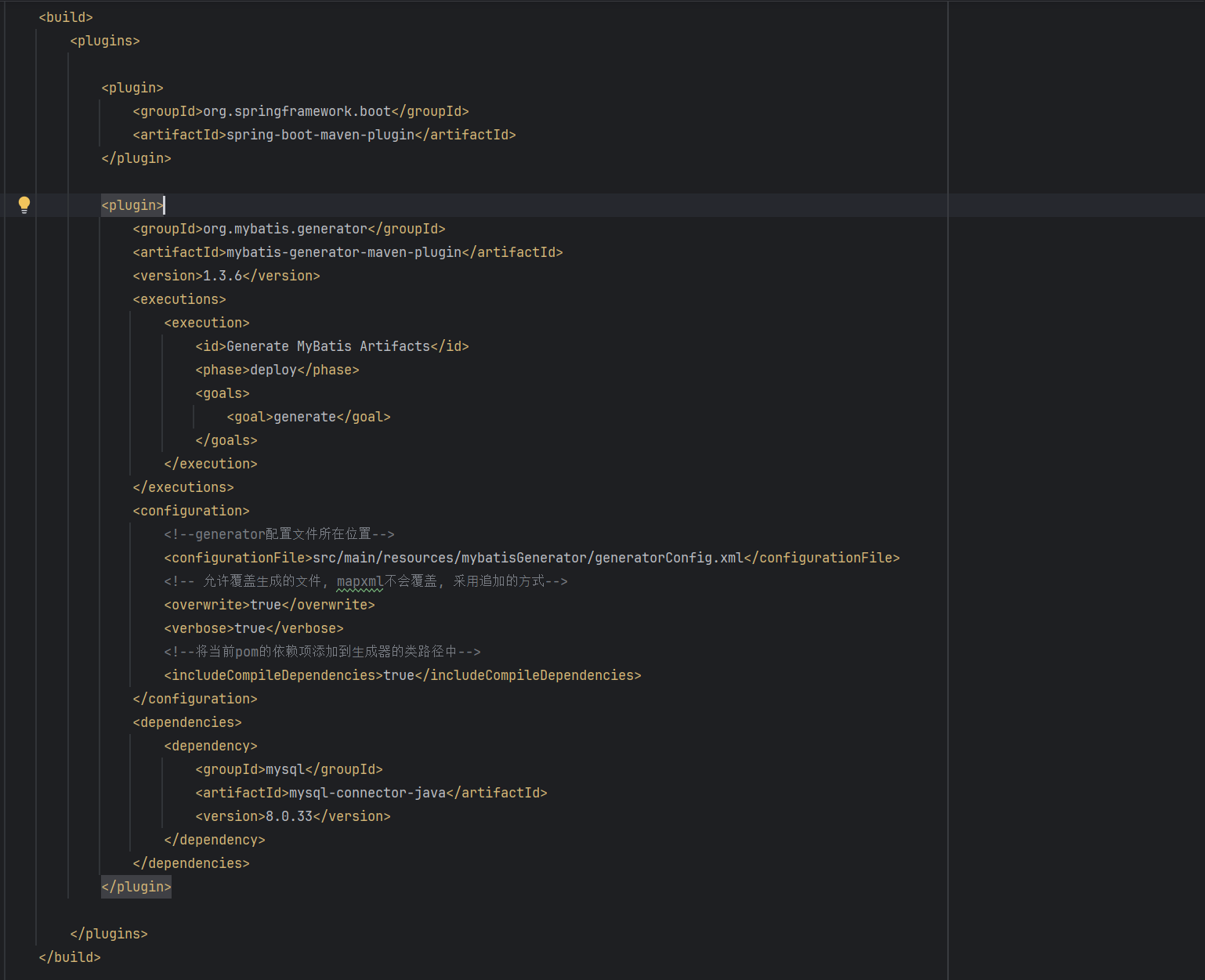Click configurationFile generatorConfig.xml path line
Image resolution: width=1205 pixels, height=980 pixels.
point(532,558)
